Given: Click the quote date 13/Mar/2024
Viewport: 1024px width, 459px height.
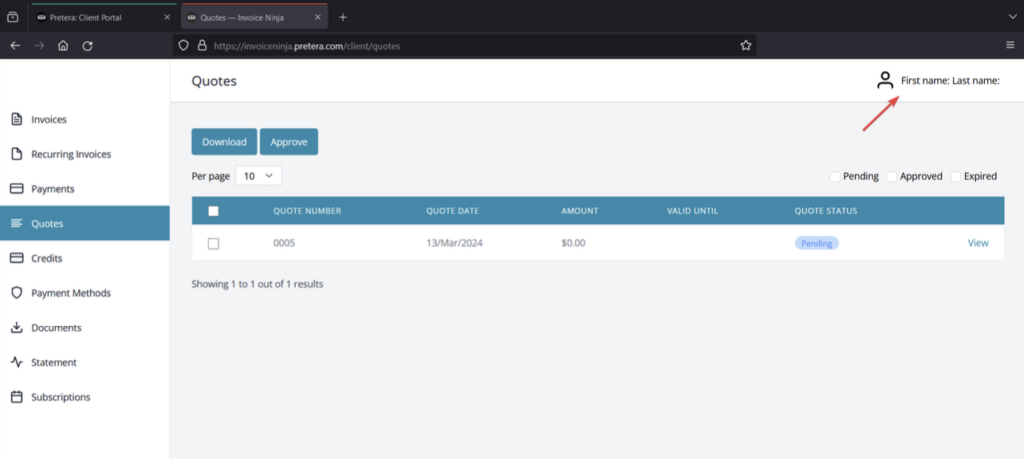Looking at the screenshot, I should pos(455,243).
